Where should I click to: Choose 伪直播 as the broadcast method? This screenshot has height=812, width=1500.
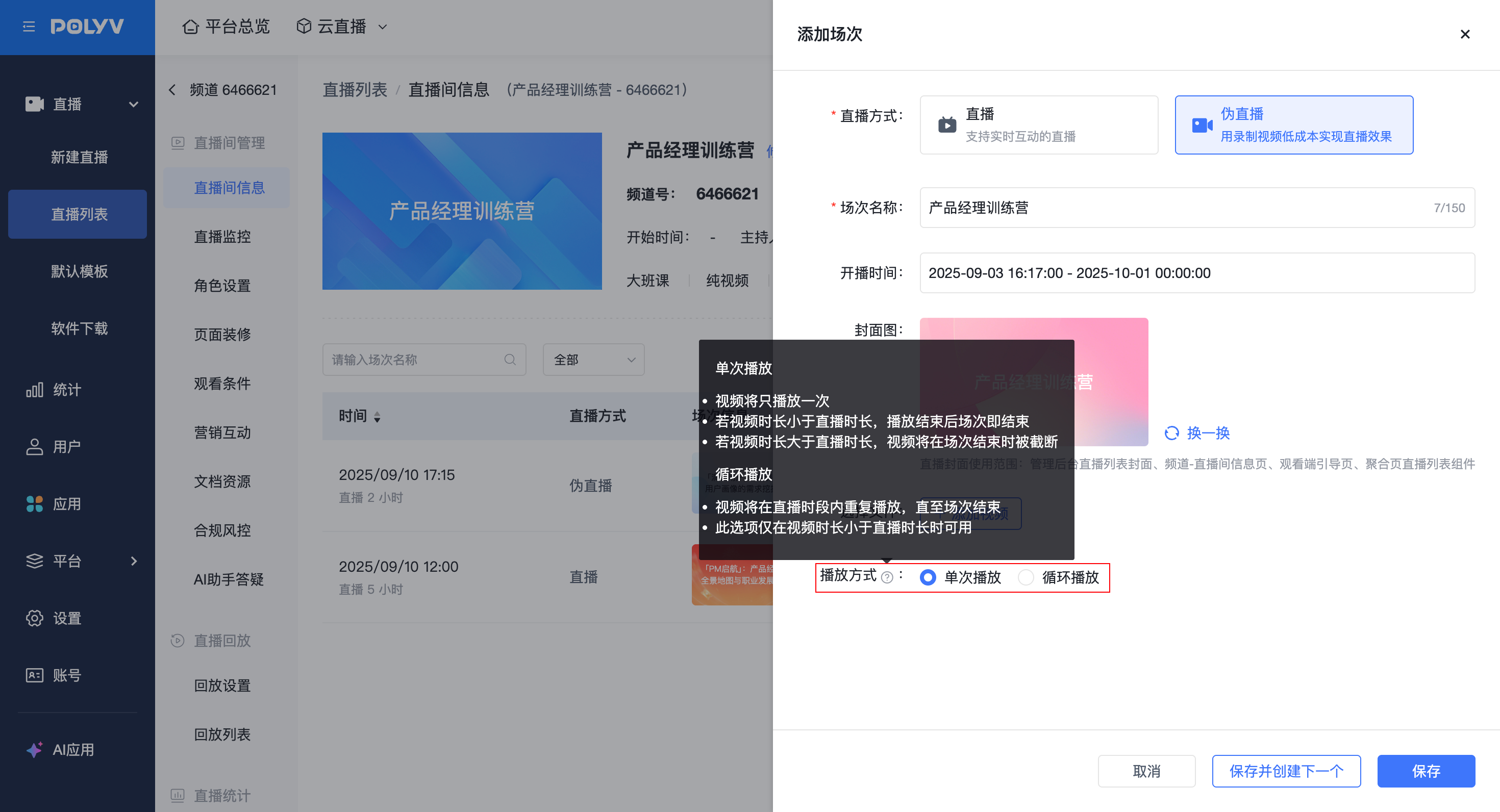tap(1294, 125)
